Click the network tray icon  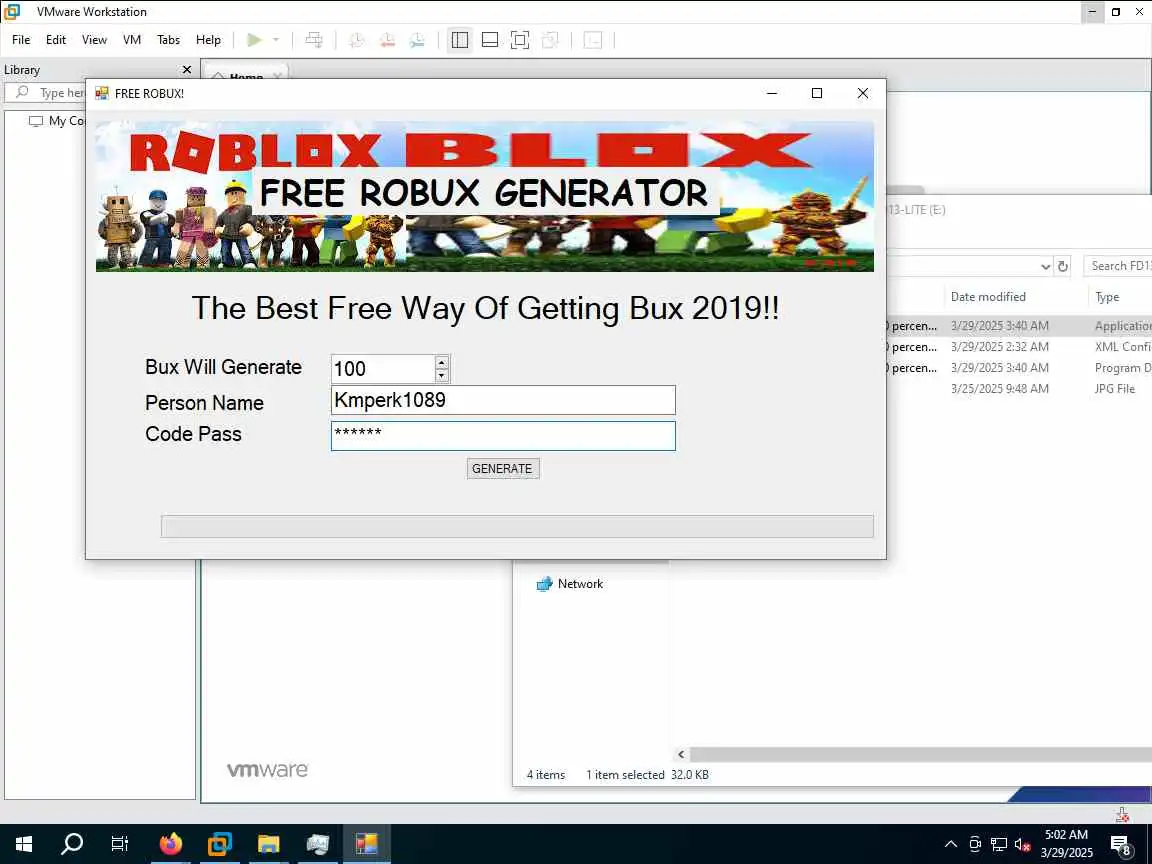998,844
